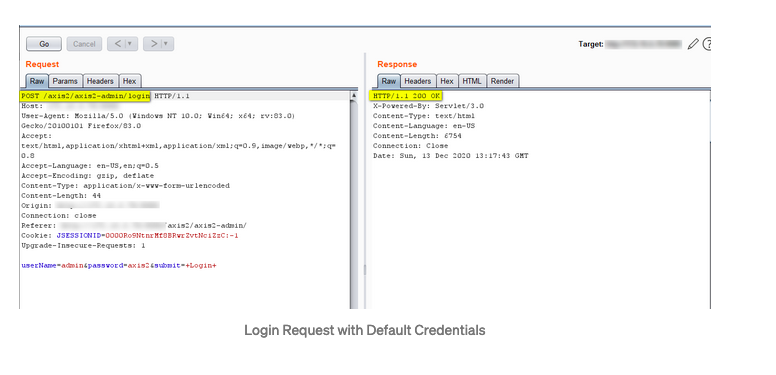The image size is (776, 375).
Task: Open the forward history dropdown arrow
Action: point(167,44)
